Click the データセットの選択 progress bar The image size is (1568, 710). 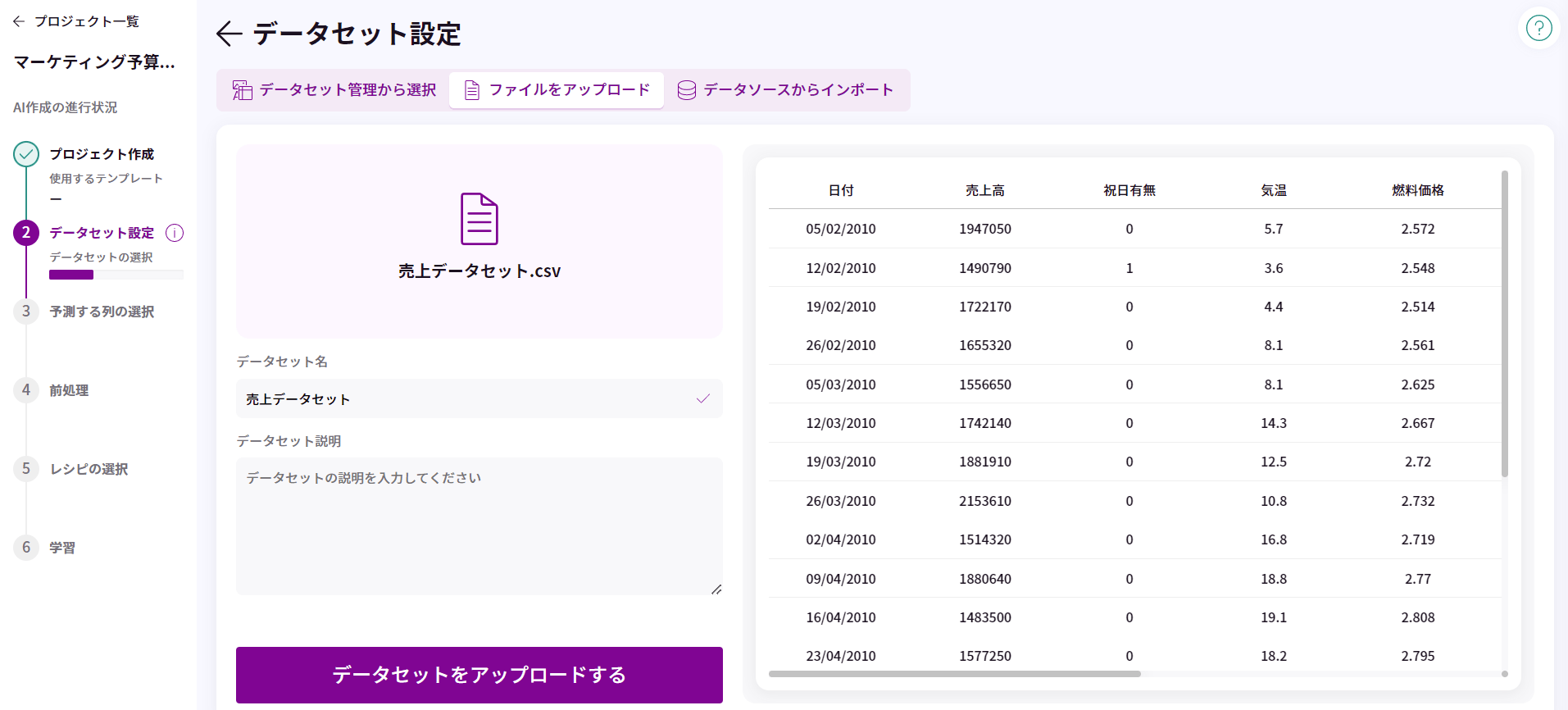coord(116,275)
